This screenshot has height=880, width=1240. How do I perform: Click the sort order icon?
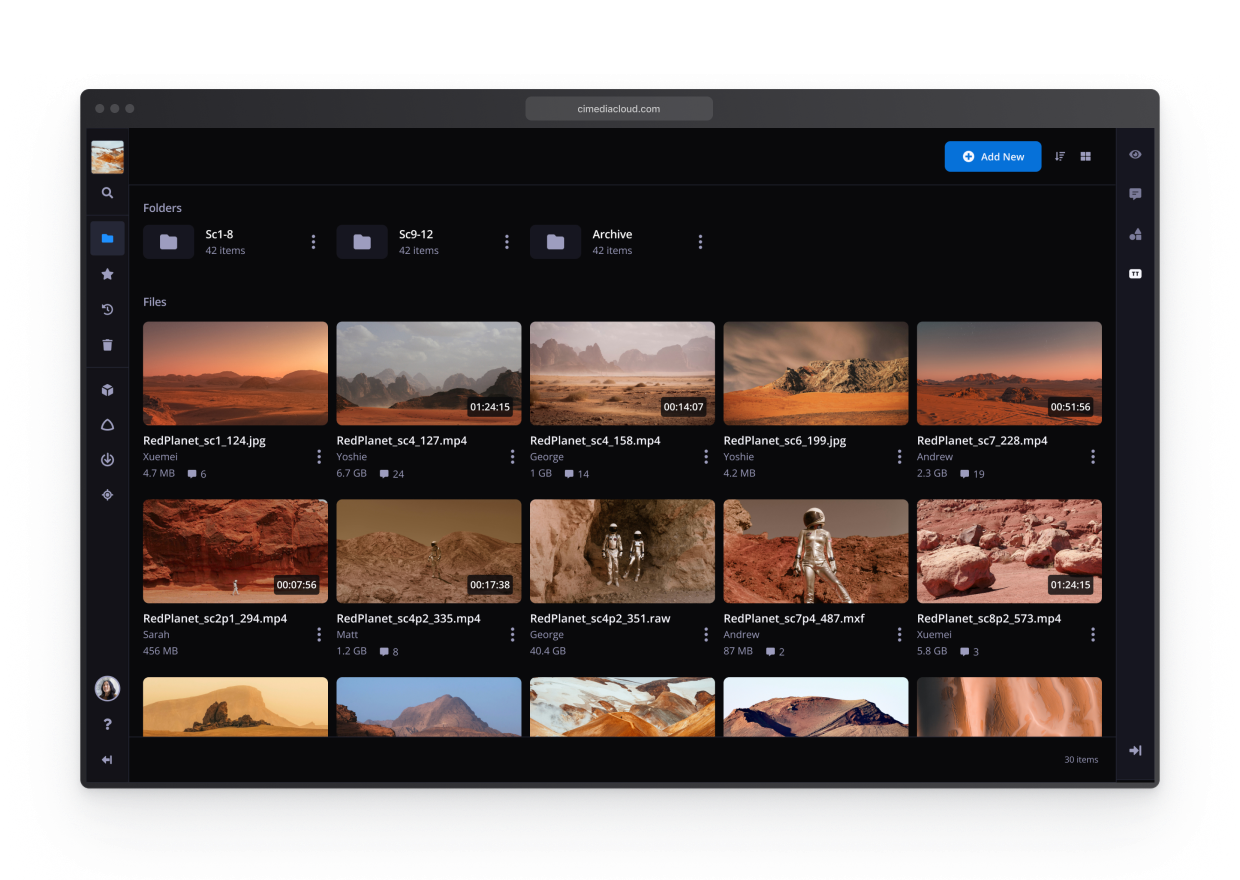(x=1060, y=157)
